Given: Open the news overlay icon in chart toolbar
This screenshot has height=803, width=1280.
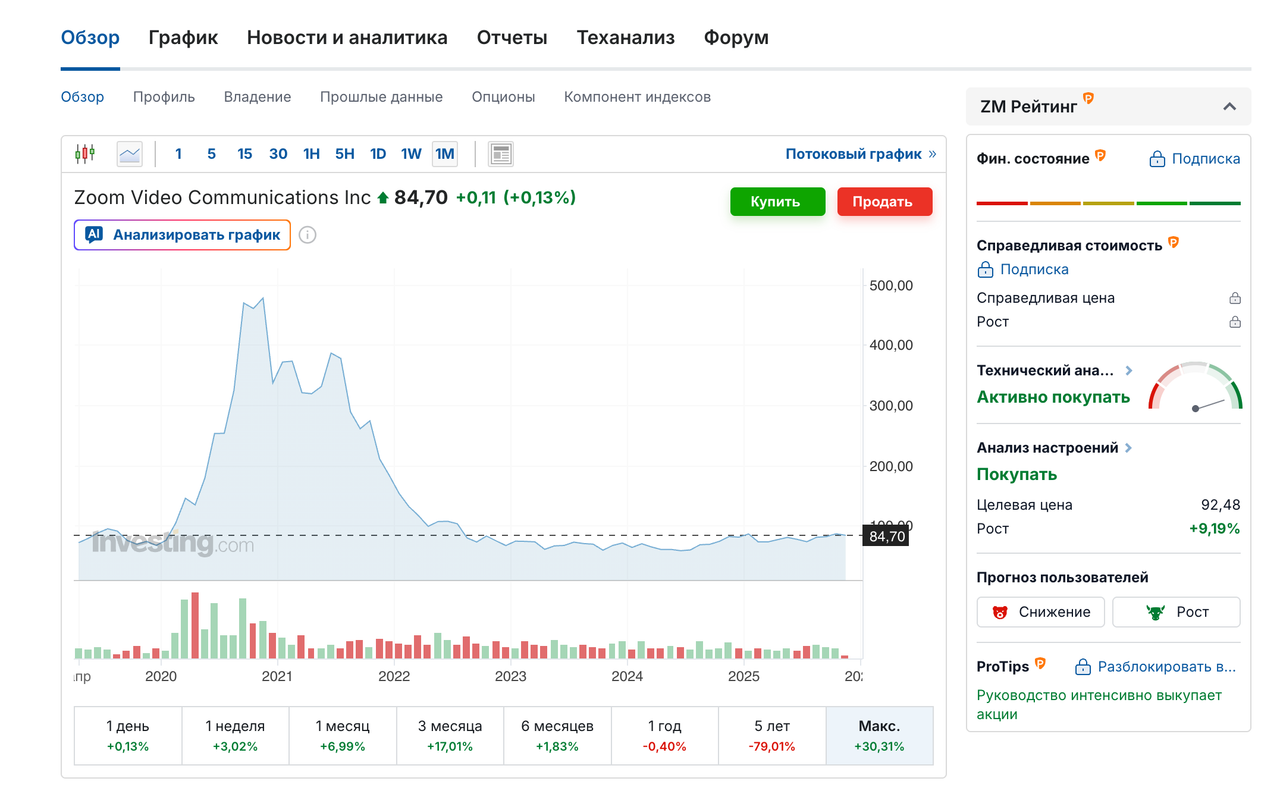Looking at the screenshot, I should [501, 154].
